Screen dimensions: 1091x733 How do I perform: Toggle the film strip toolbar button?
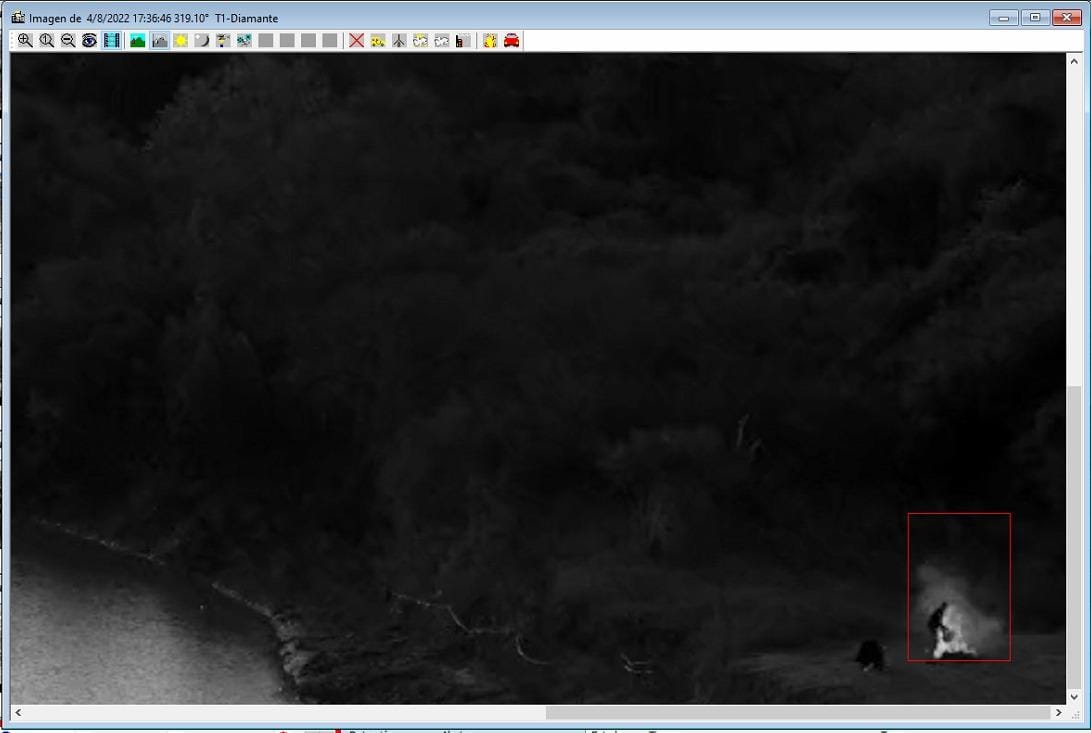pyautogui.click(x=111, y=41)
